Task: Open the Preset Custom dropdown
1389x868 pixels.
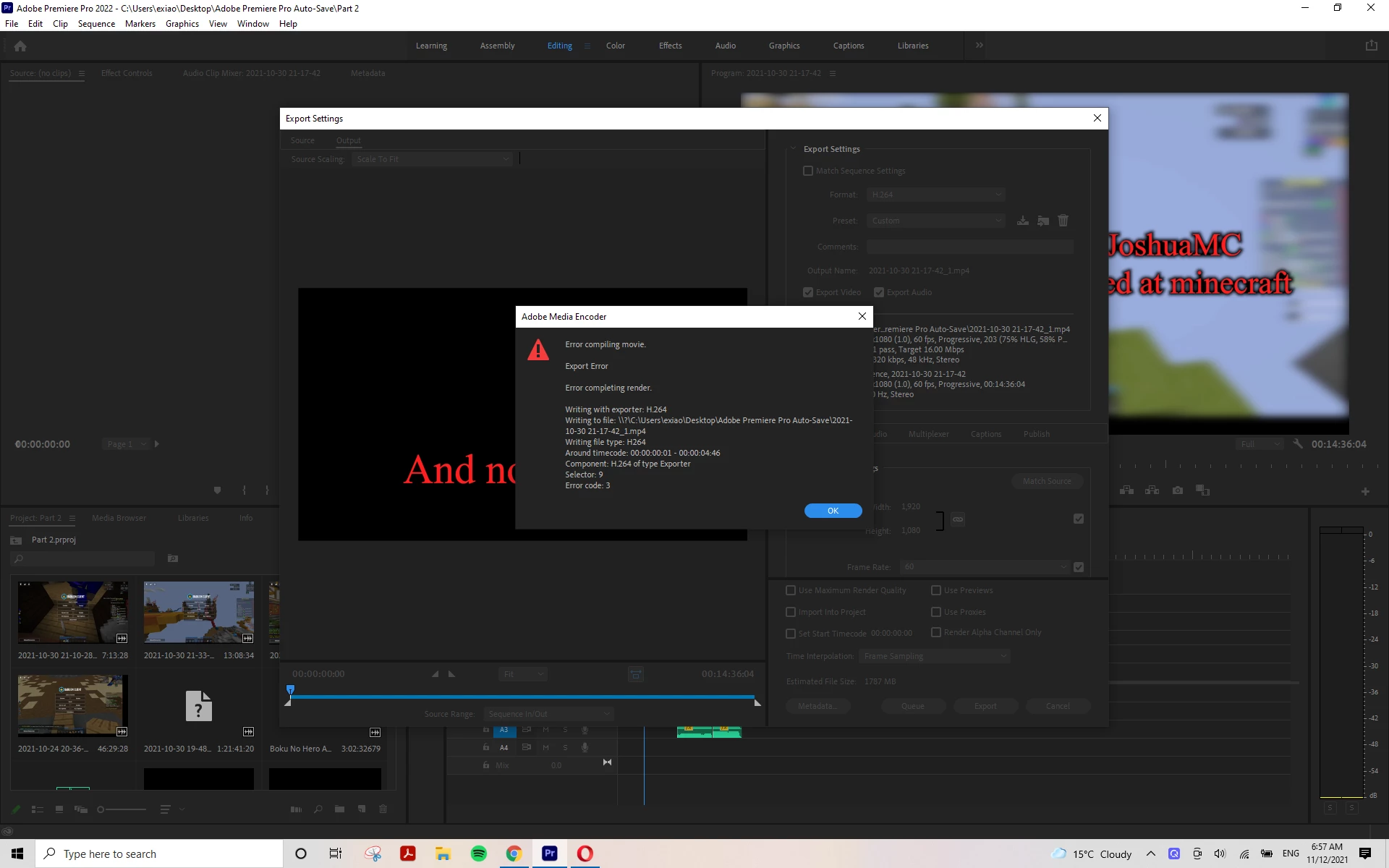Action: 936,221
